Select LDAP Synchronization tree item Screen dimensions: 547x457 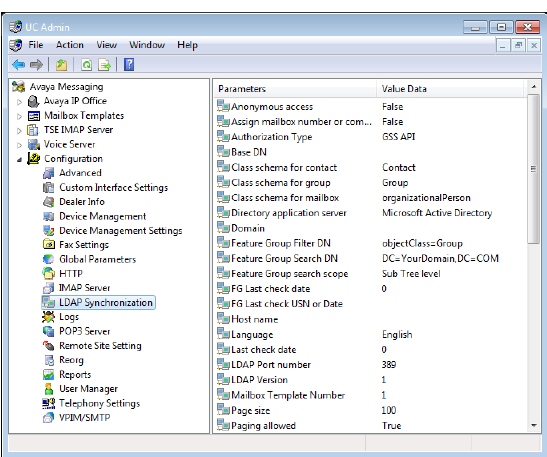[x=98, y=302]
